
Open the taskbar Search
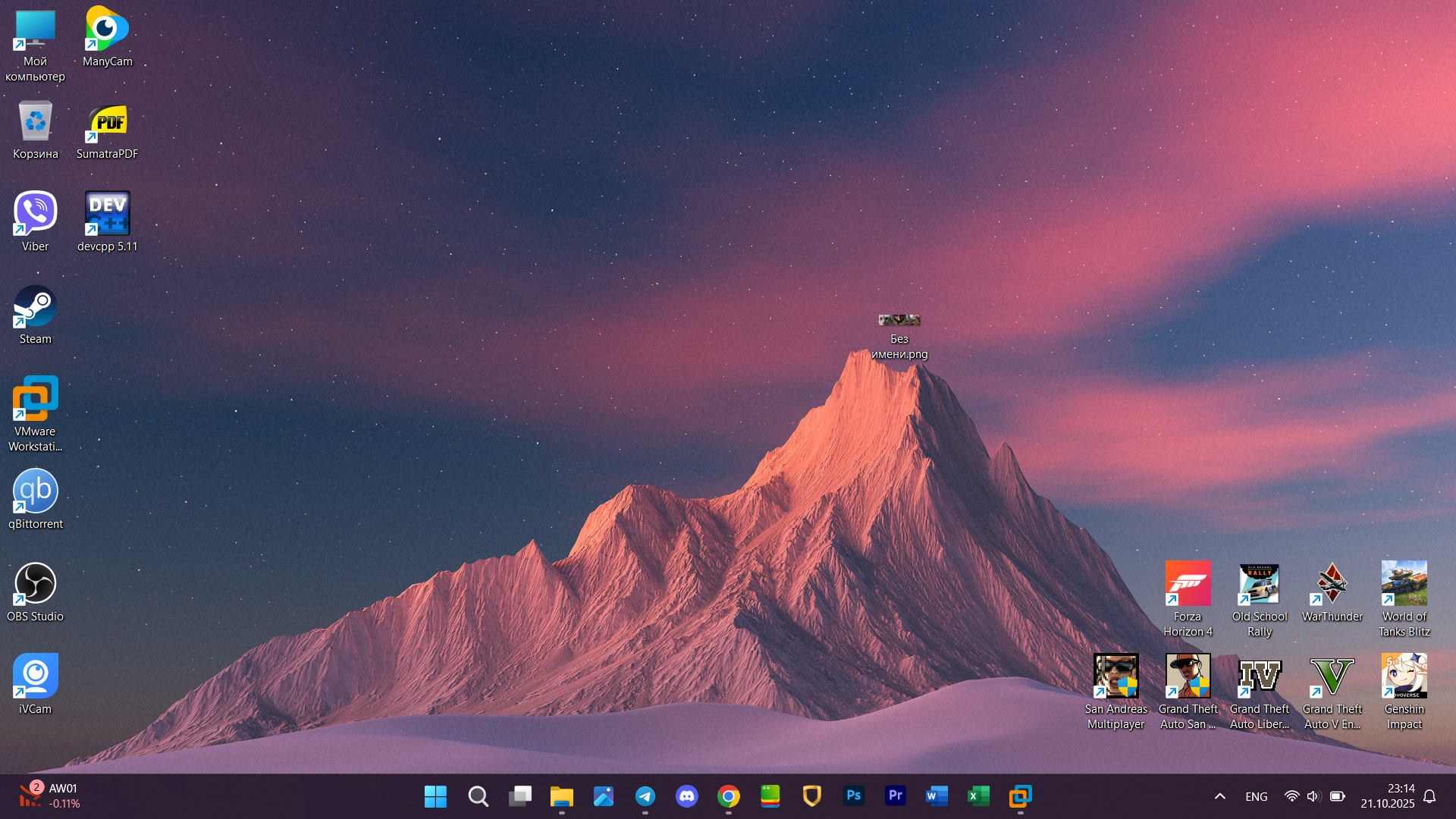pyautogui.click(x=478, y=795)
